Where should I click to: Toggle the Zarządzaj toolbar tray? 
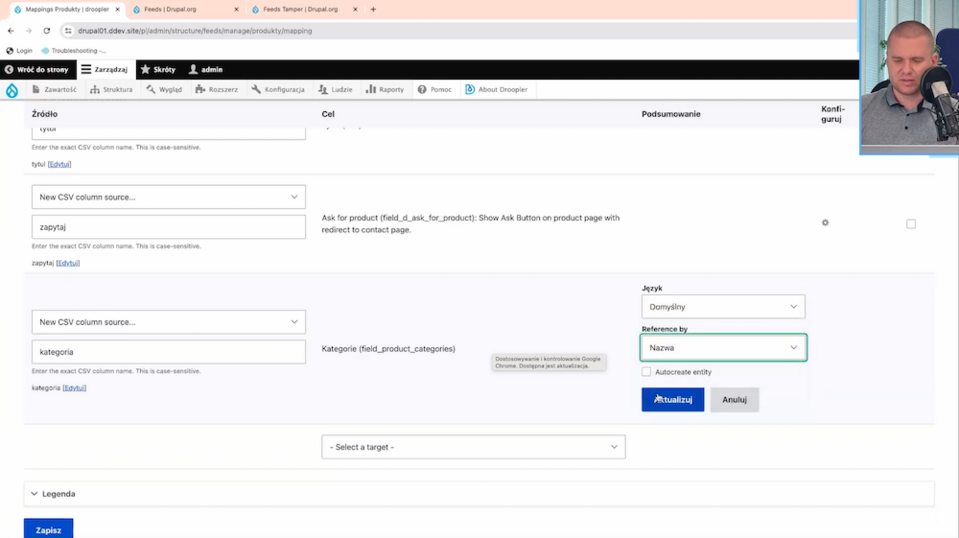tap(105, 70)
